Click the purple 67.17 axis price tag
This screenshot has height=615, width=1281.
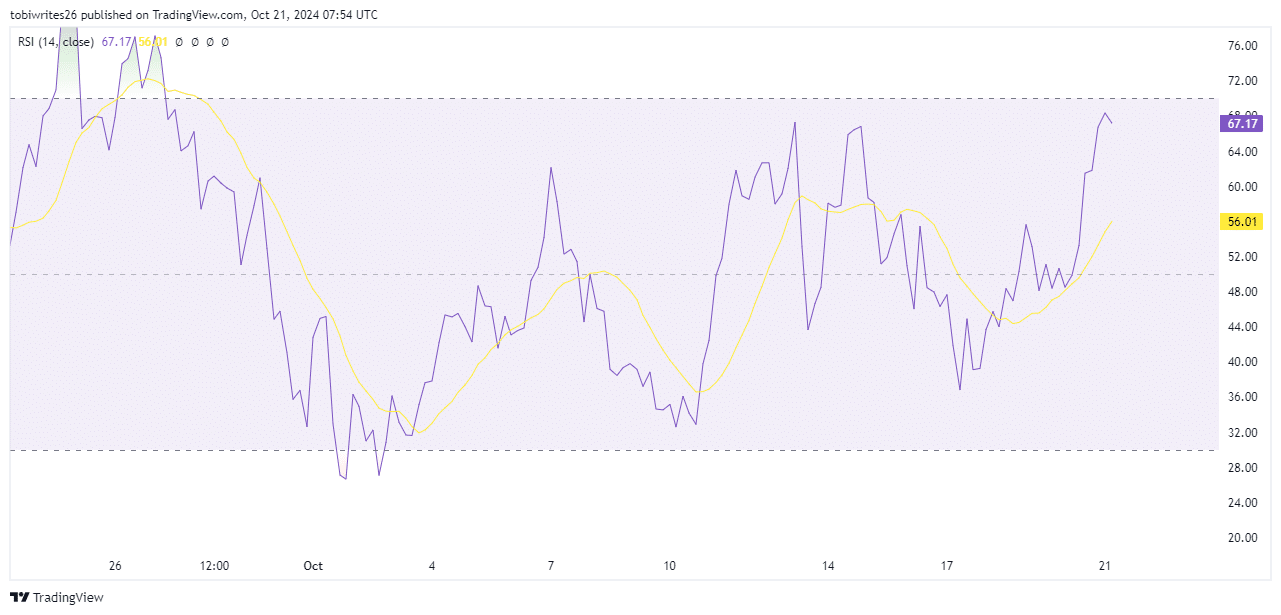(x=1241, y=124)
